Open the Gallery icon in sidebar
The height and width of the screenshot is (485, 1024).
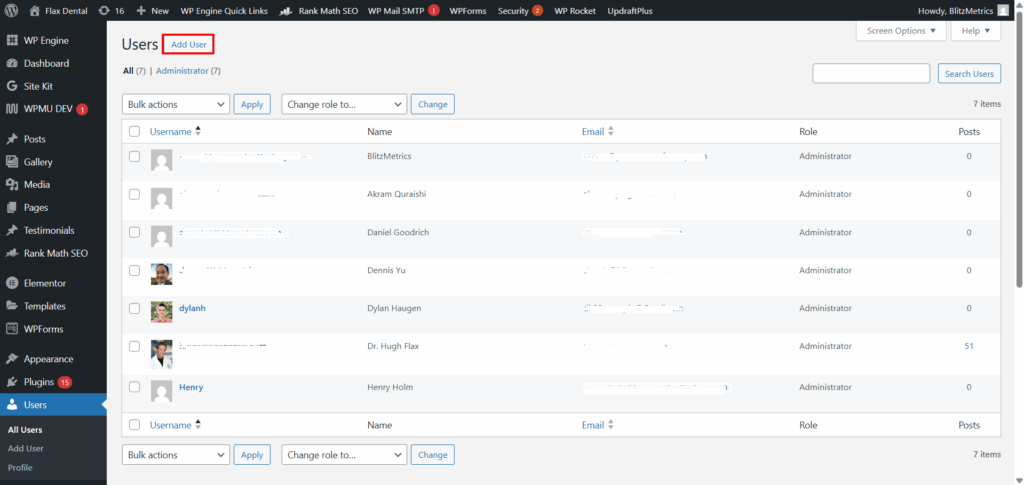point(12,162)
